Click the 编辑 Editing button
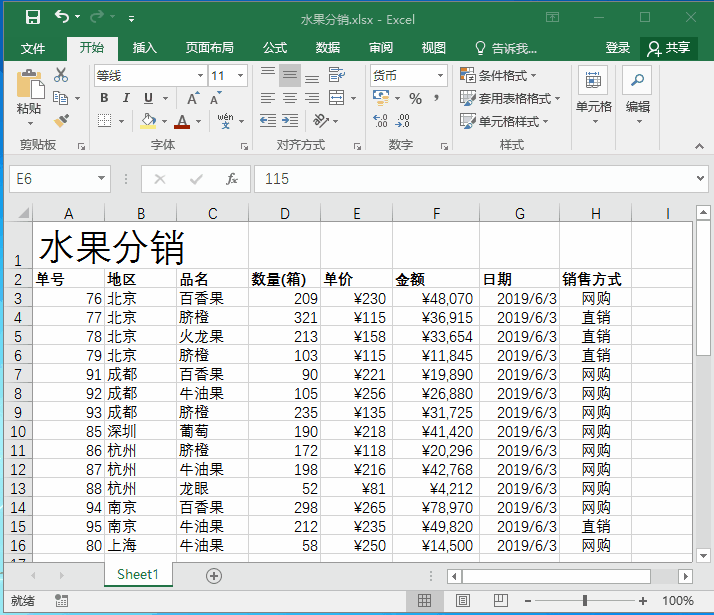The width and height of the screenshot is (714, 615). pyautogui.click(x=638, y=97)
